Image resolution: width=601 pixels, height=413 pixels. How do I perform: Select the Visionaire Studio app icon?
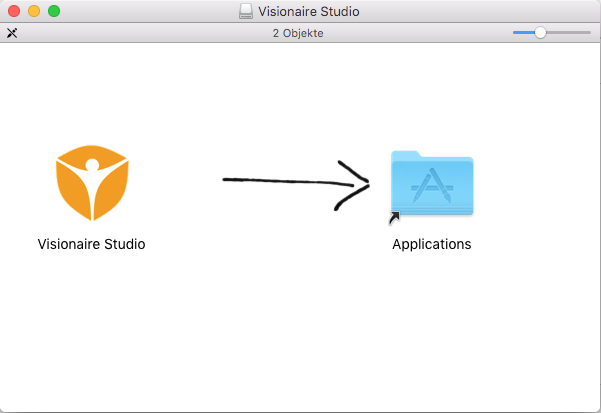point(92,183)
